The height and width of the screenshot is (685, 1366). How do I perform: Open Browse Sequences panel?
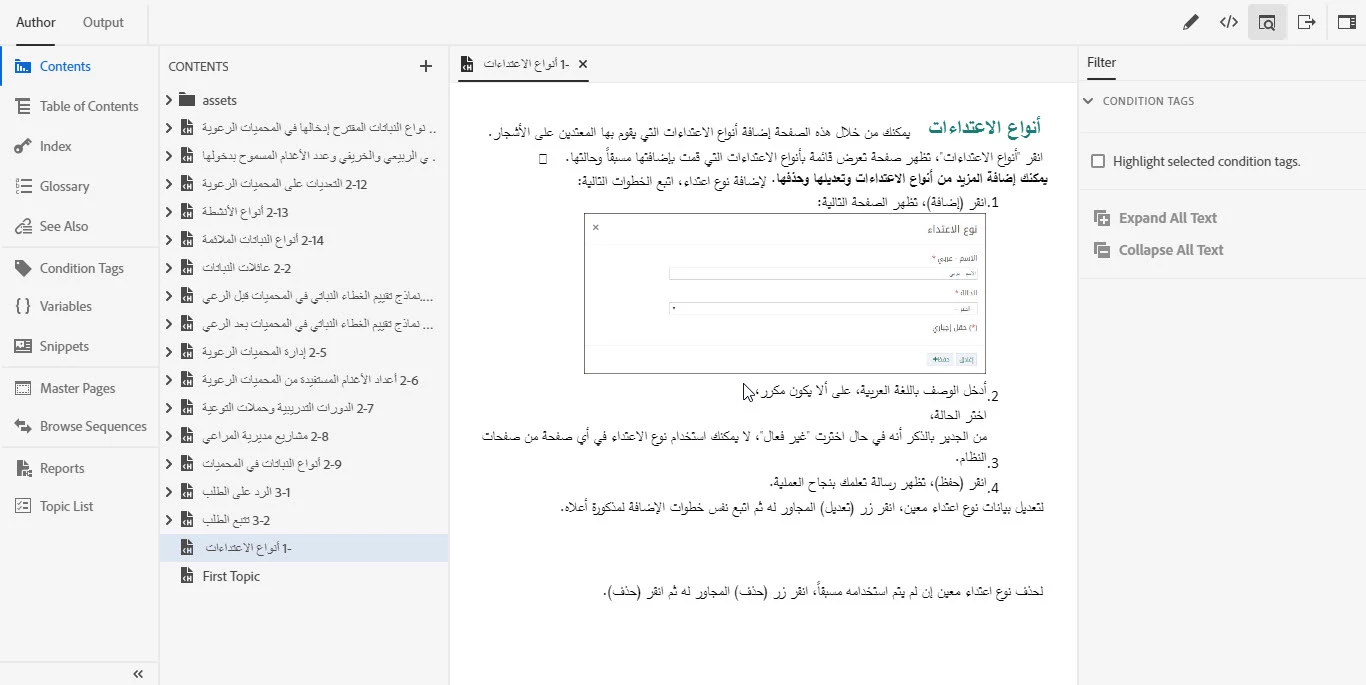[79, 426]
